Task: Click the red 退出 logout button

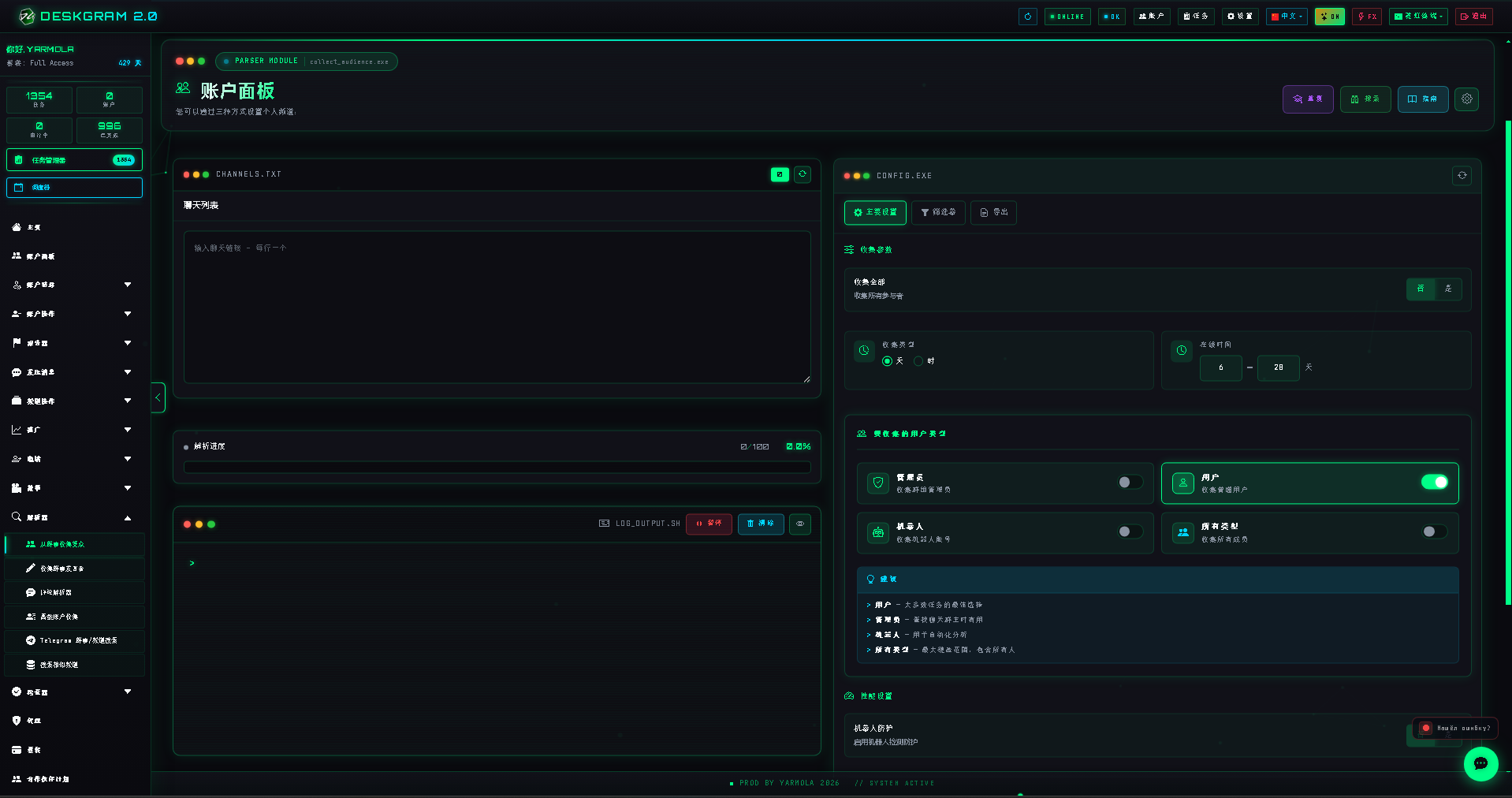Action: 1473,17
